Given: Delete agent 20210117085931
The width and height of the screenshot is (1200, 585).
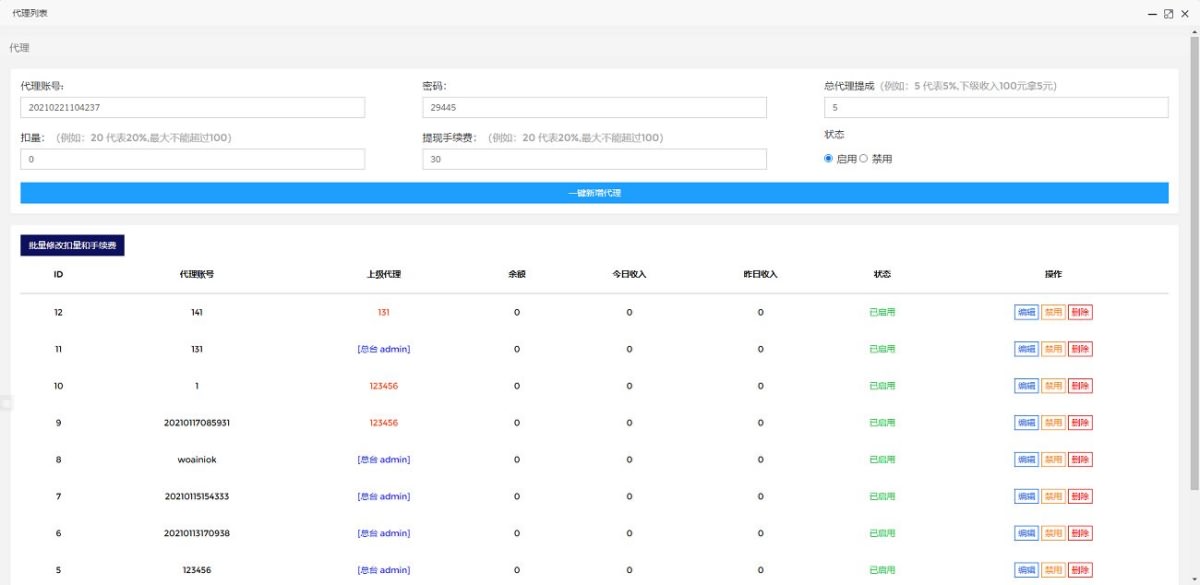Looking at the screenshot, I should coord(1080,423).
